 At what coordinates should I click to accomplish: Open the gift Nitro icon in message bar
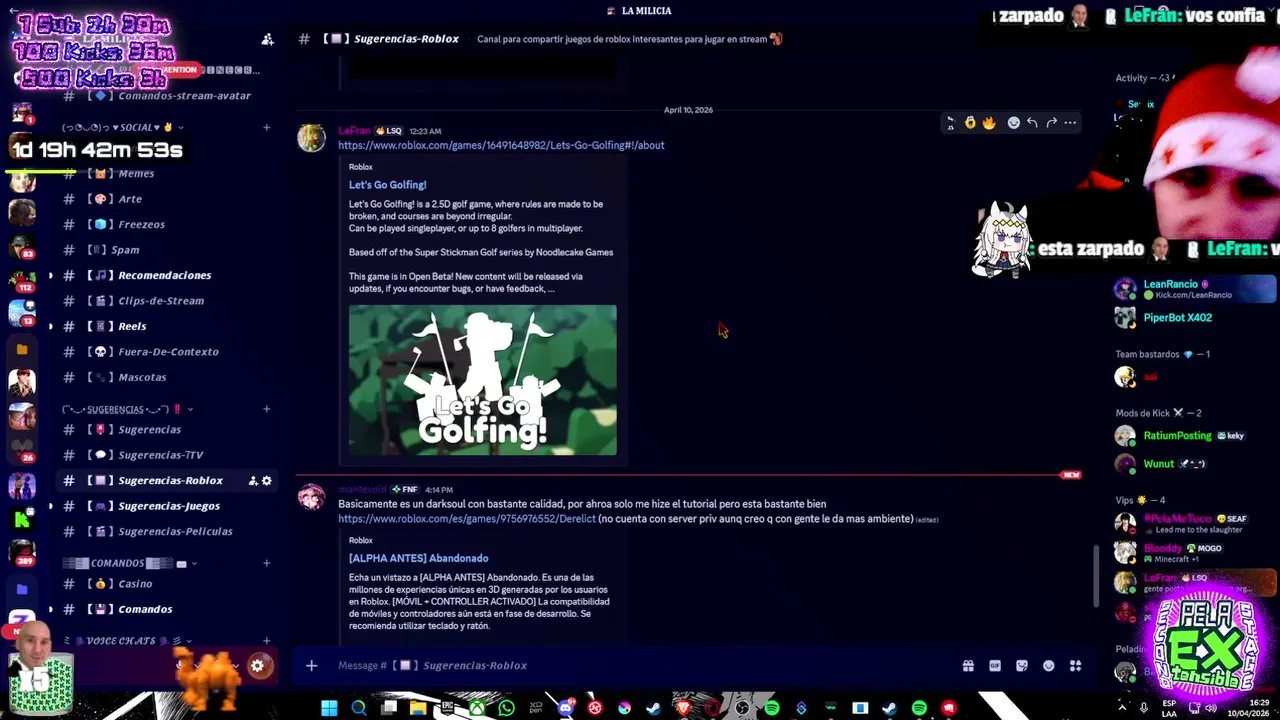coord(968,666)
